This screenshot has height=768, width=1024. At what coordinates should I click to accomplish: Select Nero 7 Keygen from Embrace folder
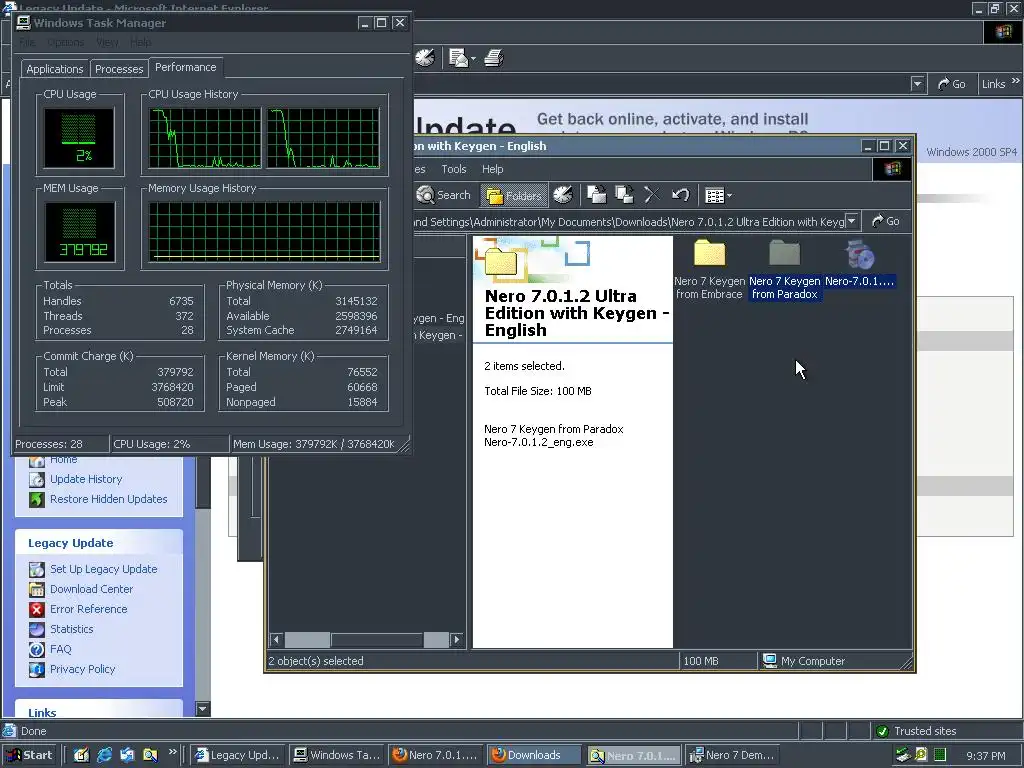coord(709,269)
